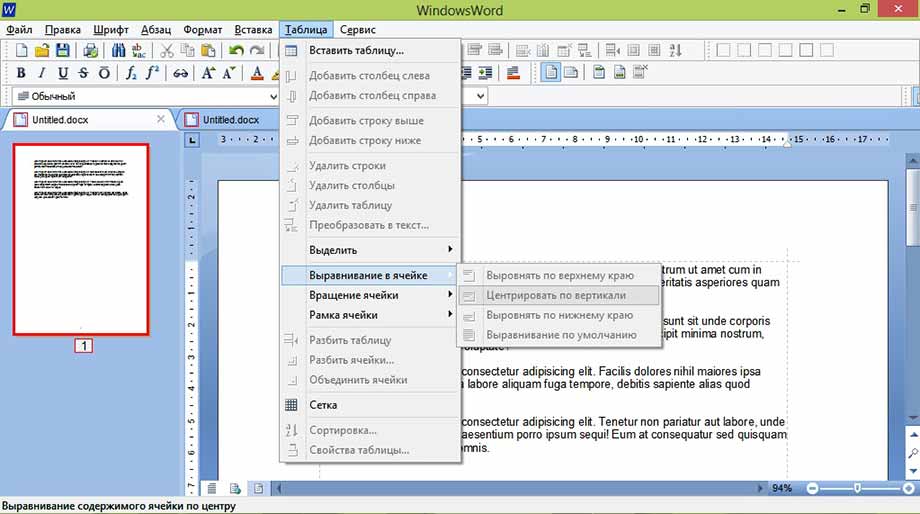This screenshot has width=920, height=514.
Task: Paste from clipboard icon
Action: pyautogui.click(x=208, y=50)
